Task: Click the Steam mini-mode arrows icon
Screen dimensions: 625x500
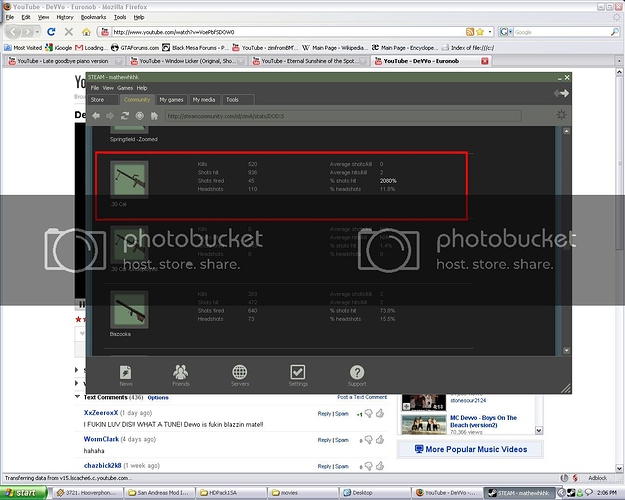Action: click(x=561, y=93)
